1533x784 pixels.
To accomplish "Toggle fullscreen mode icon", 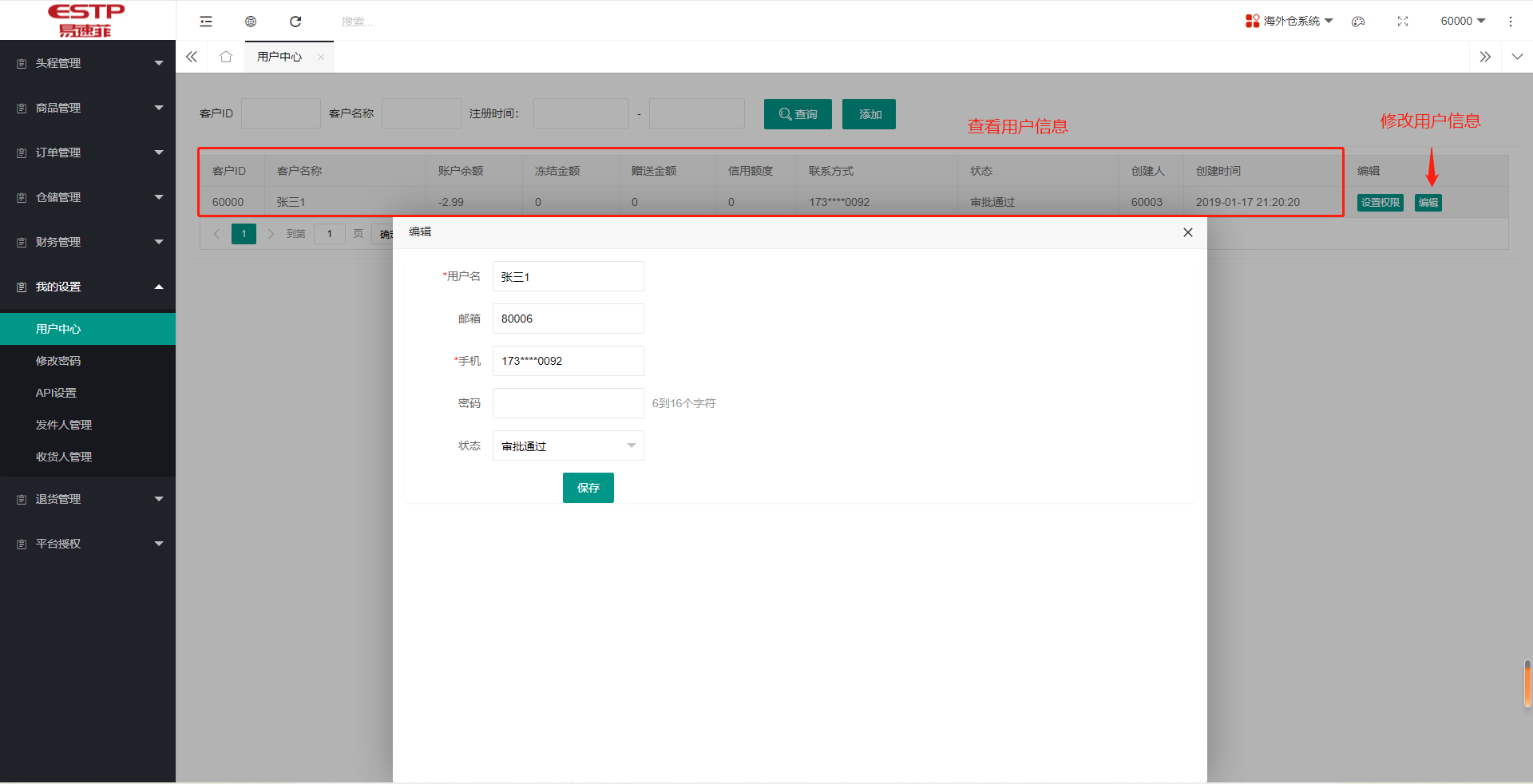I will click(x=1403, y=22).
